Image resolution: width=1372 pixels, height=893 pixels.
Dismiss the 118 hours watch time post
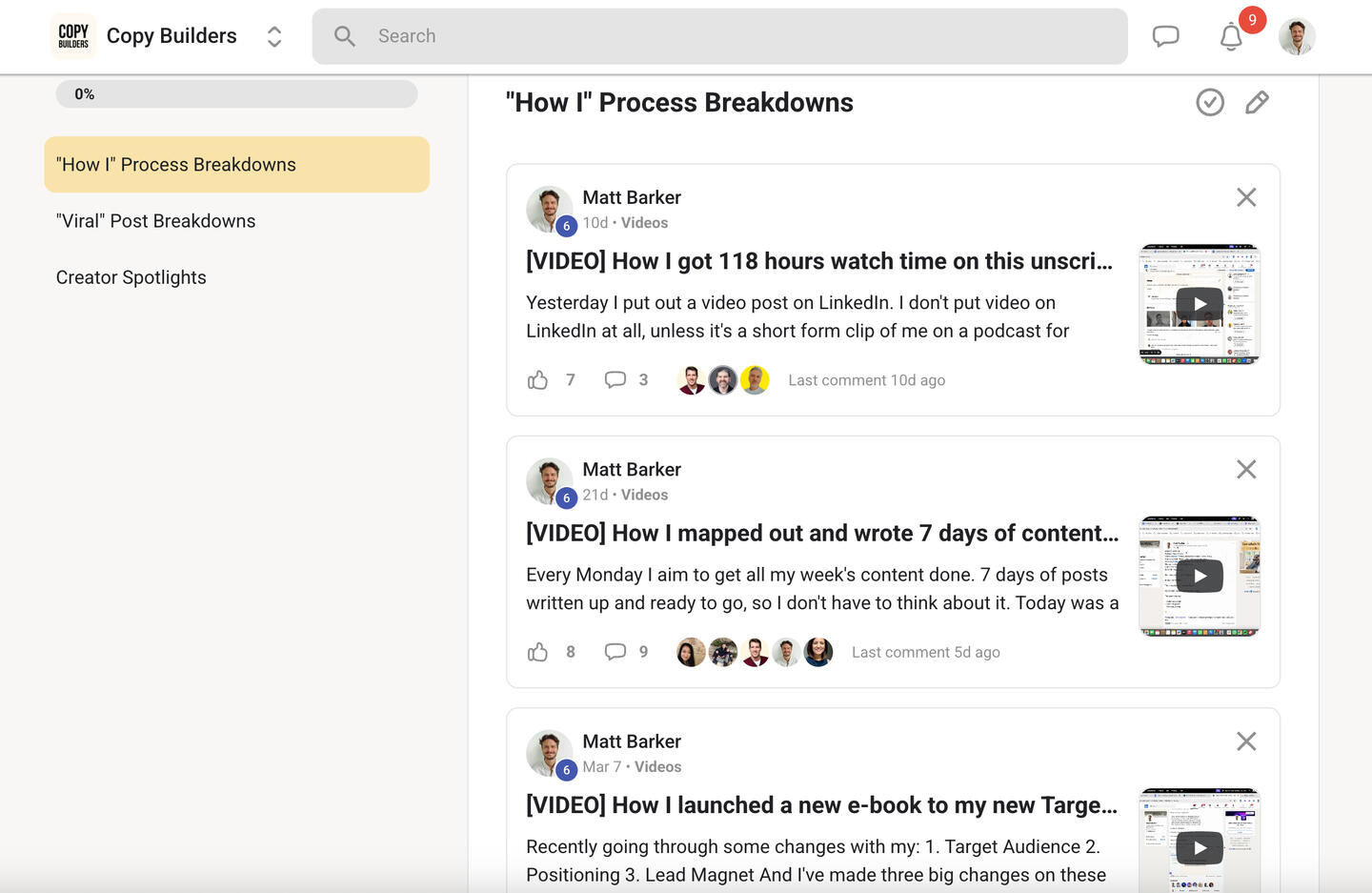[x=1246, y=197]
